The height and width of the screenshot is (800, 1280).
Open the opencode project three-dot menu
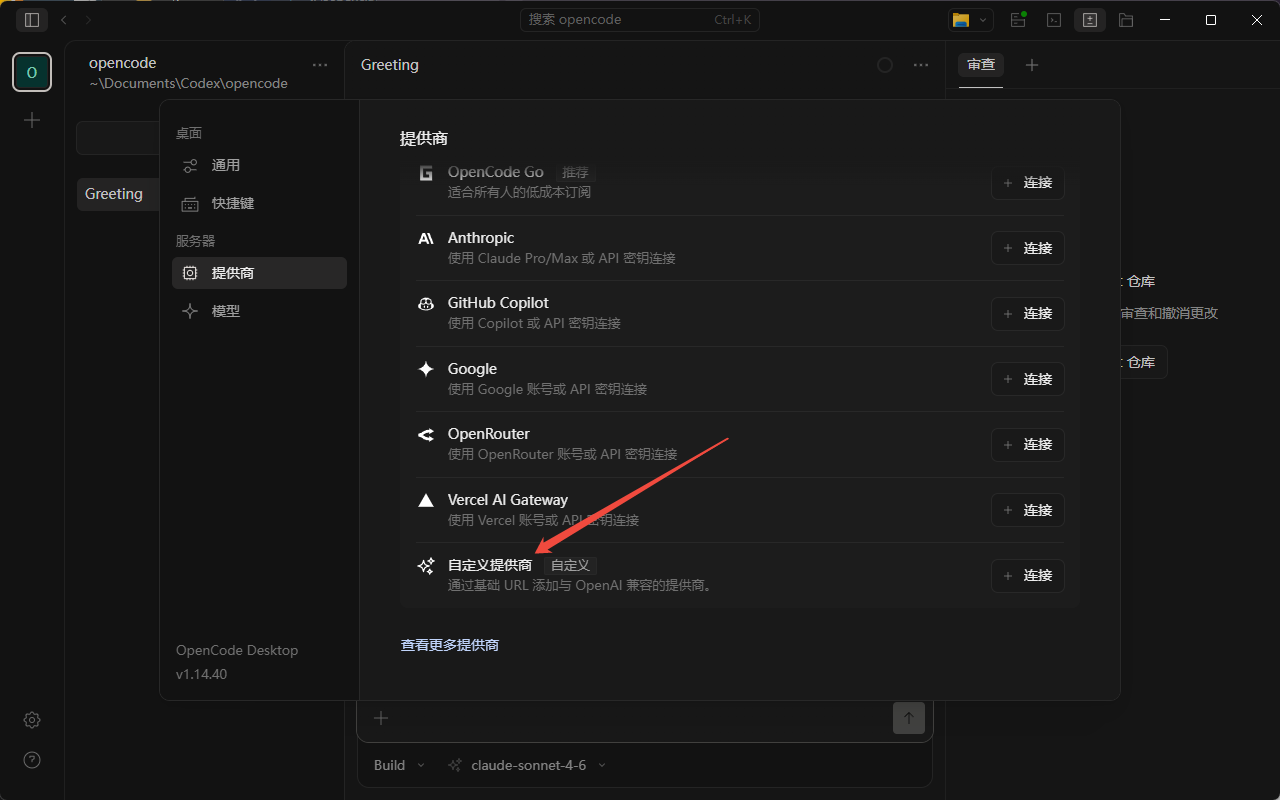[x=320, y=65]
